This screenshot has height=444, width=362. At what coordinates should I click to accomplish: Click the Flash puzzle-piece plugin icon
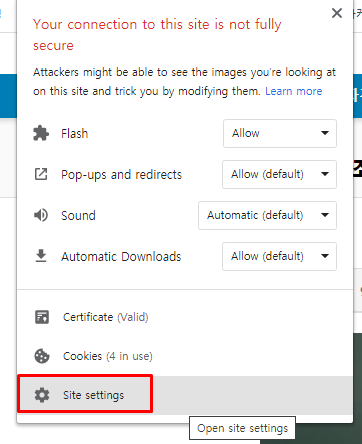[41, 133]
